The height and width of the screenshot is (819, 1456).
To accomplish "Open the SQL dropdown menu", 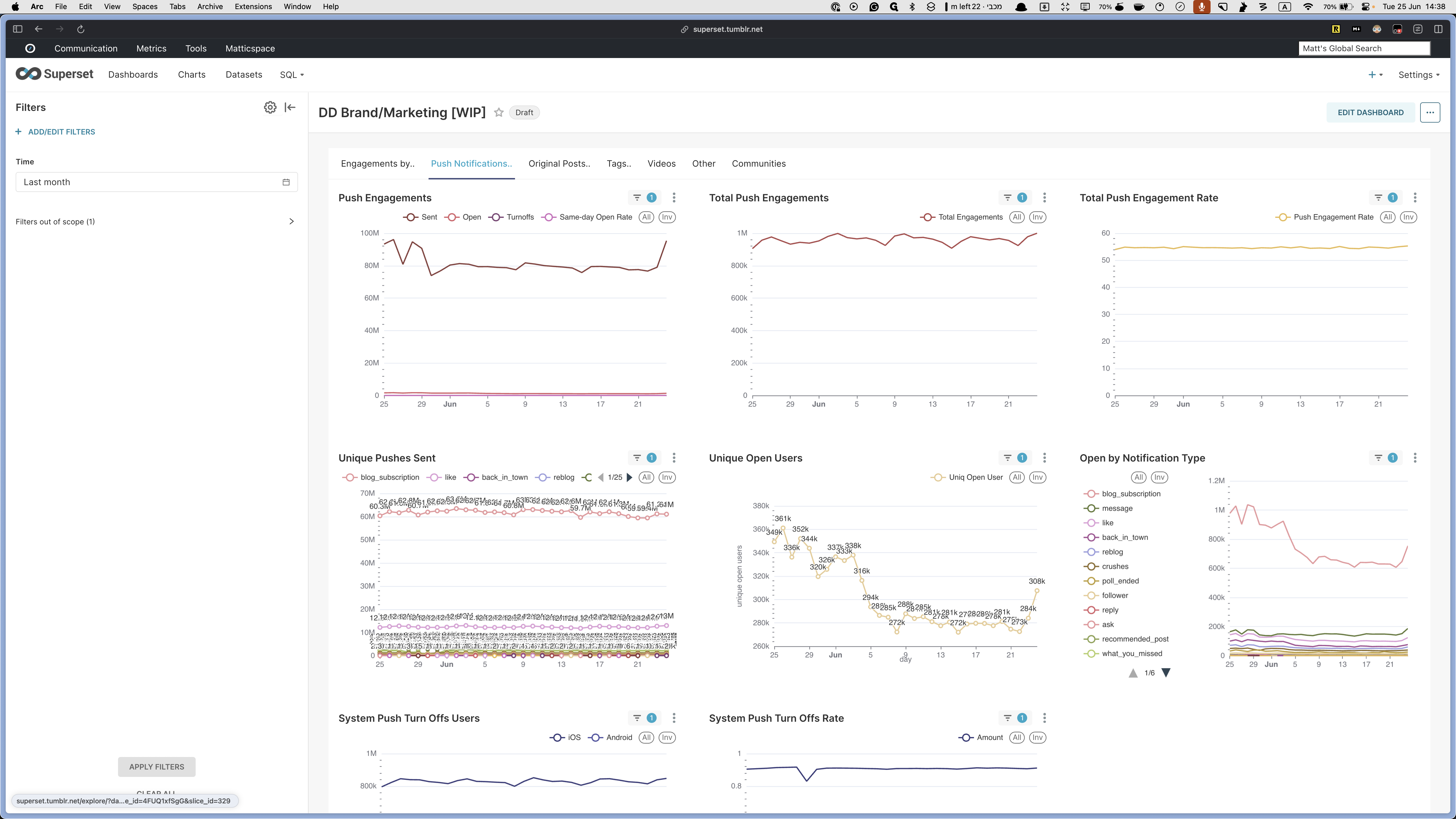I will click(292, 75).
